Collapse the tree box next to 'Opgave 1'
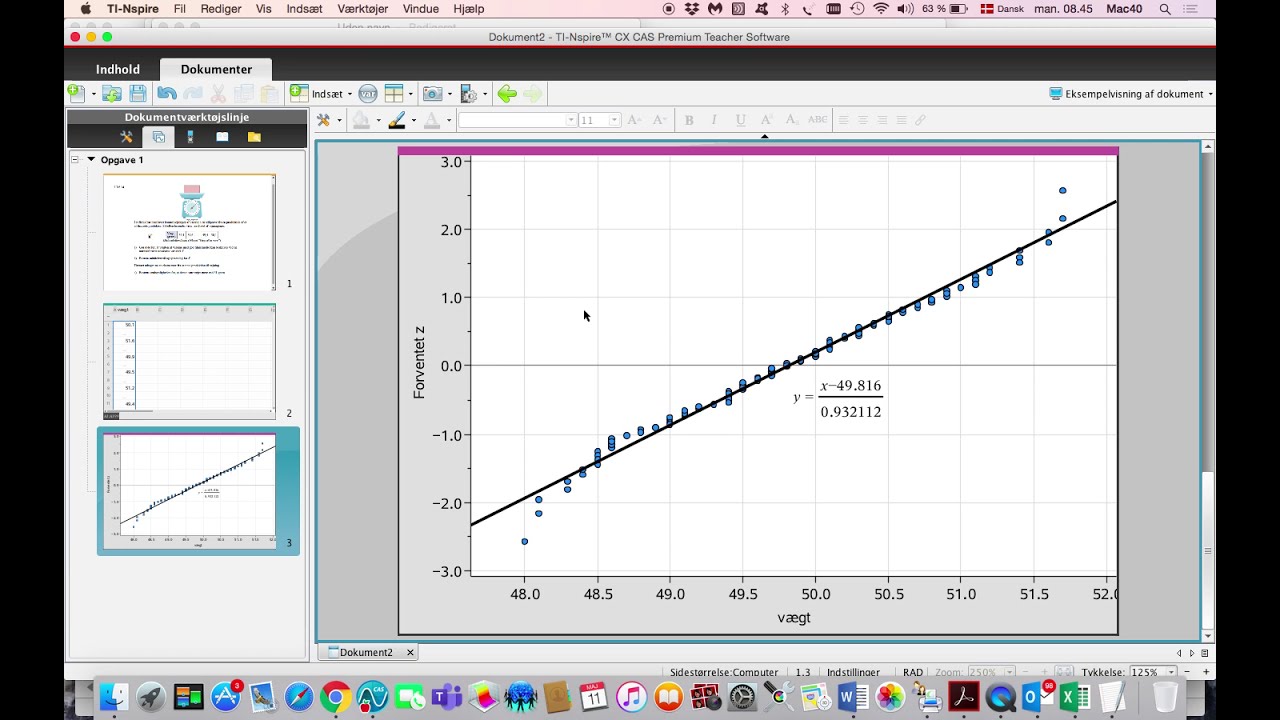Screen dimensions: 1280x720 pos(75,159)
